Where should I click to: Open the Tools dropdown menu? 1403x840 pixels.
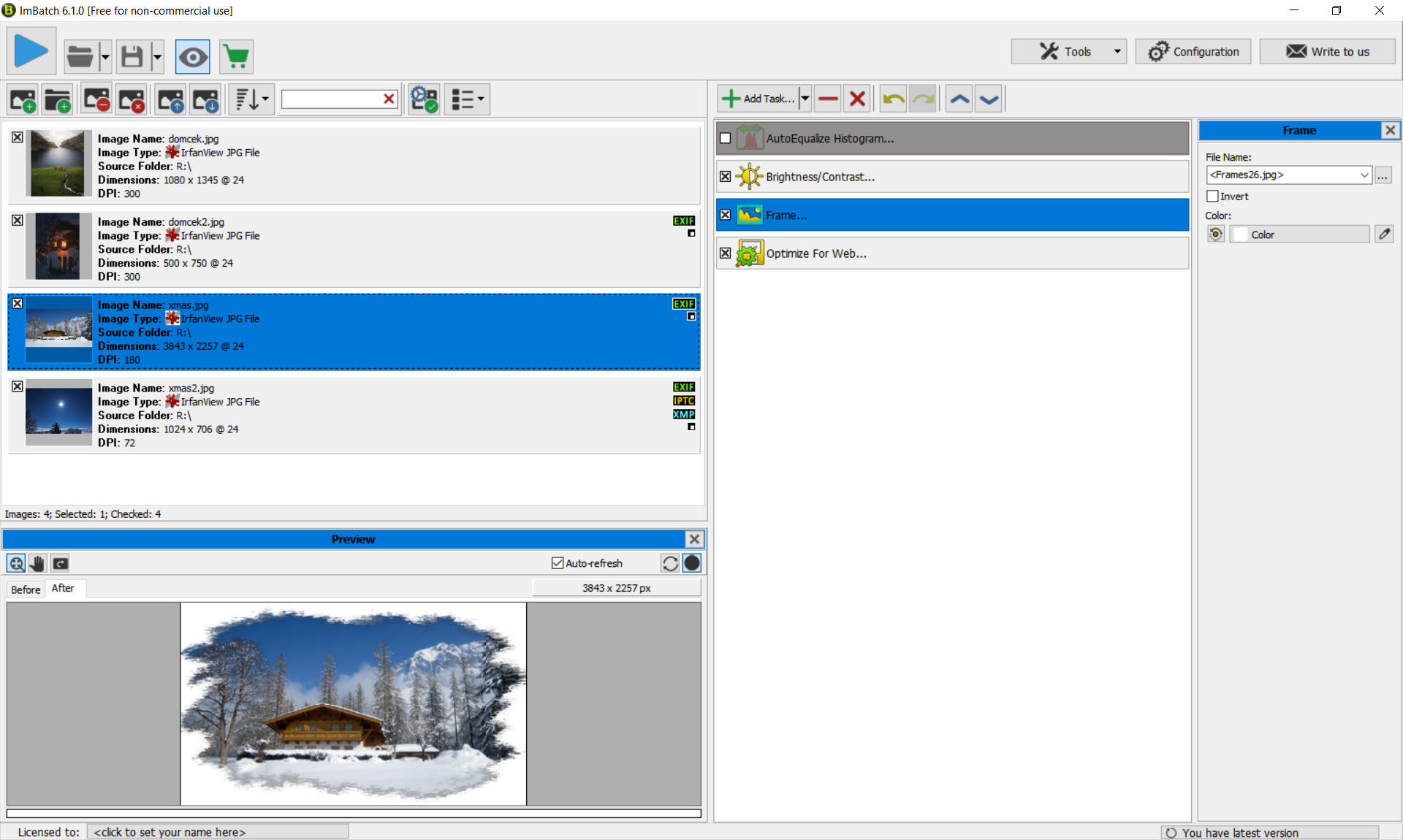pyautogui.click(x=1117, y=52)
